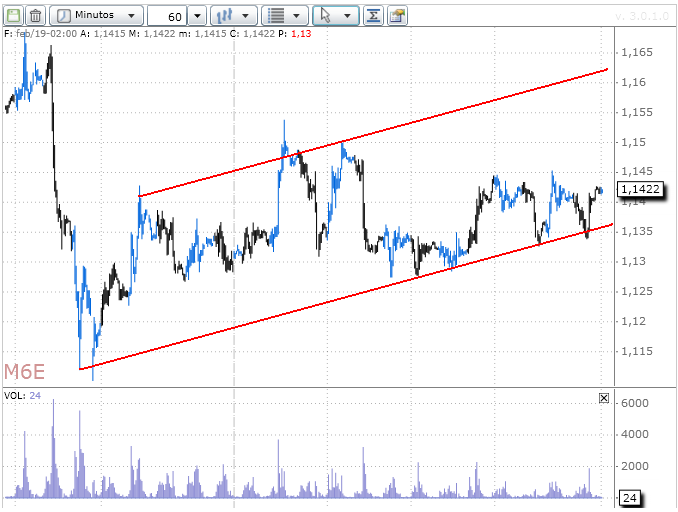Click the current price label 1,1422

[640, 188]
